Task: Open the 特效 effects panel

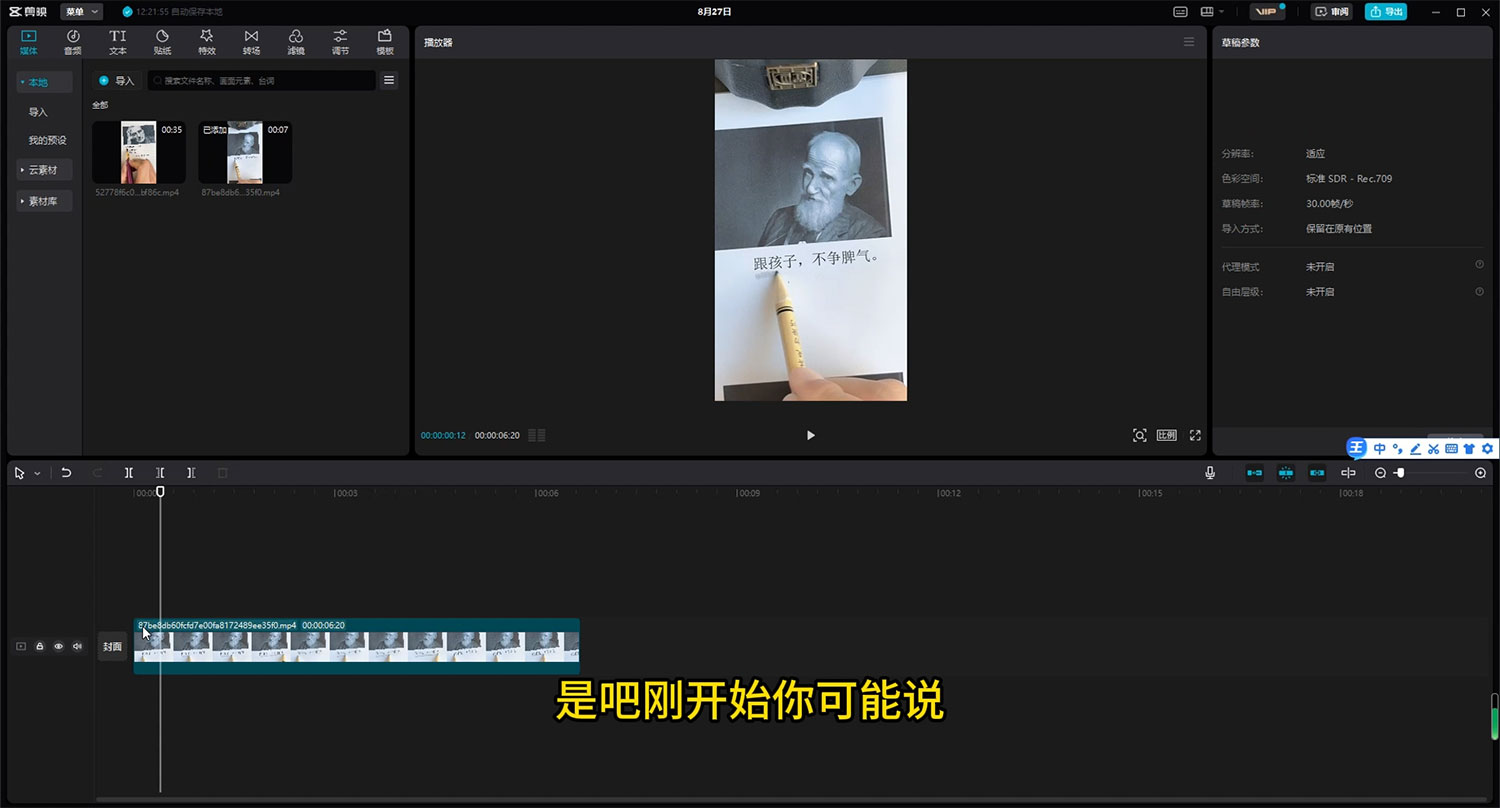Action: [x=206, y=41]
